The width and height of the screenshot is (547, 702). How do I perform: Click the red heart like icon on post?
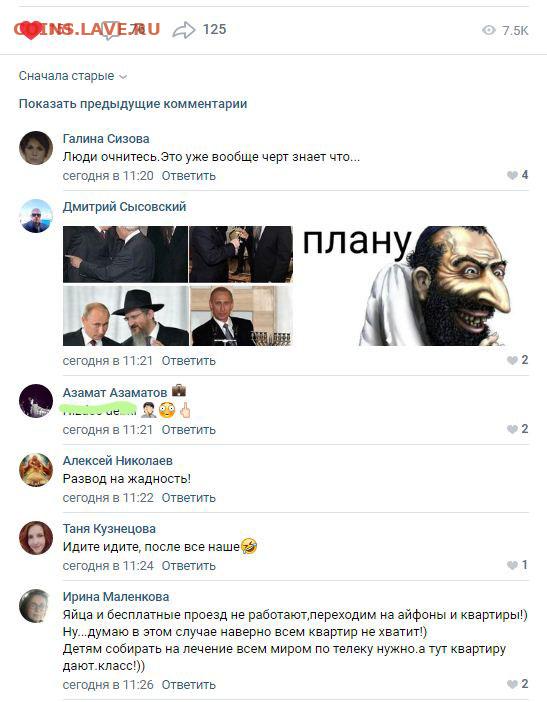click(30, 30)
